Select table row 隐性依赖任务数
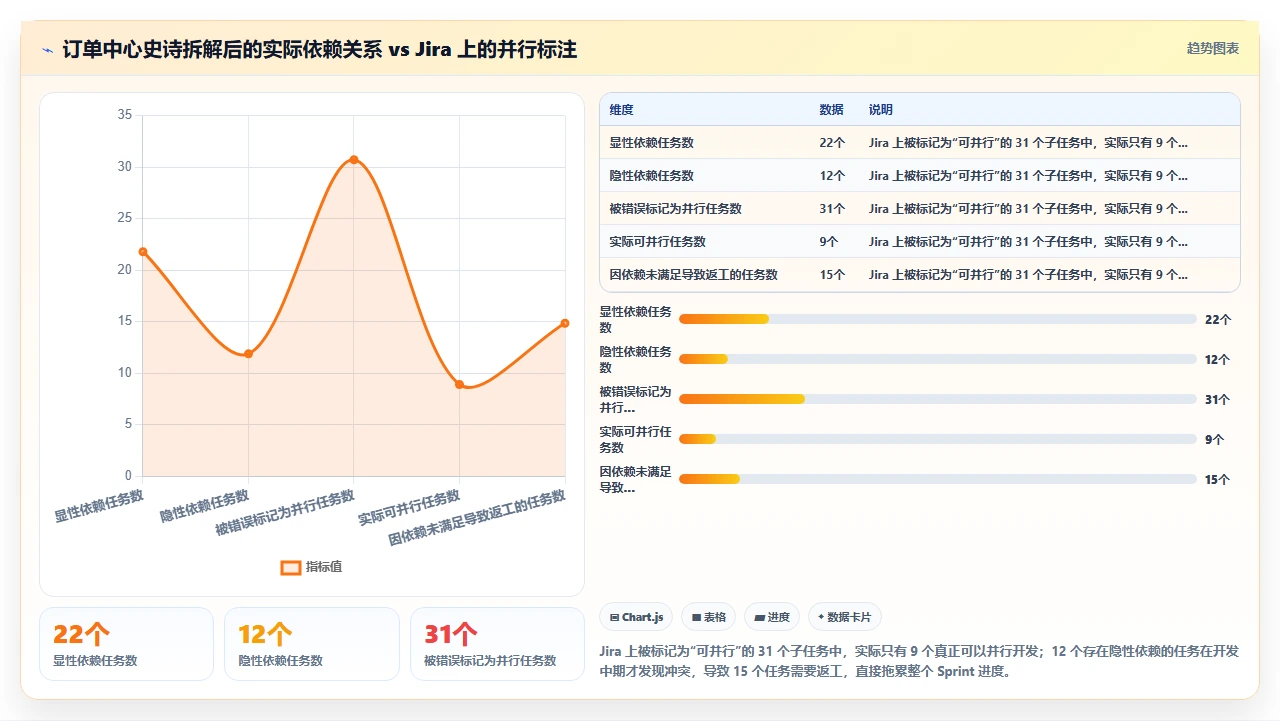The width and height of the screenshot is (1280, 721). [920, 176]
